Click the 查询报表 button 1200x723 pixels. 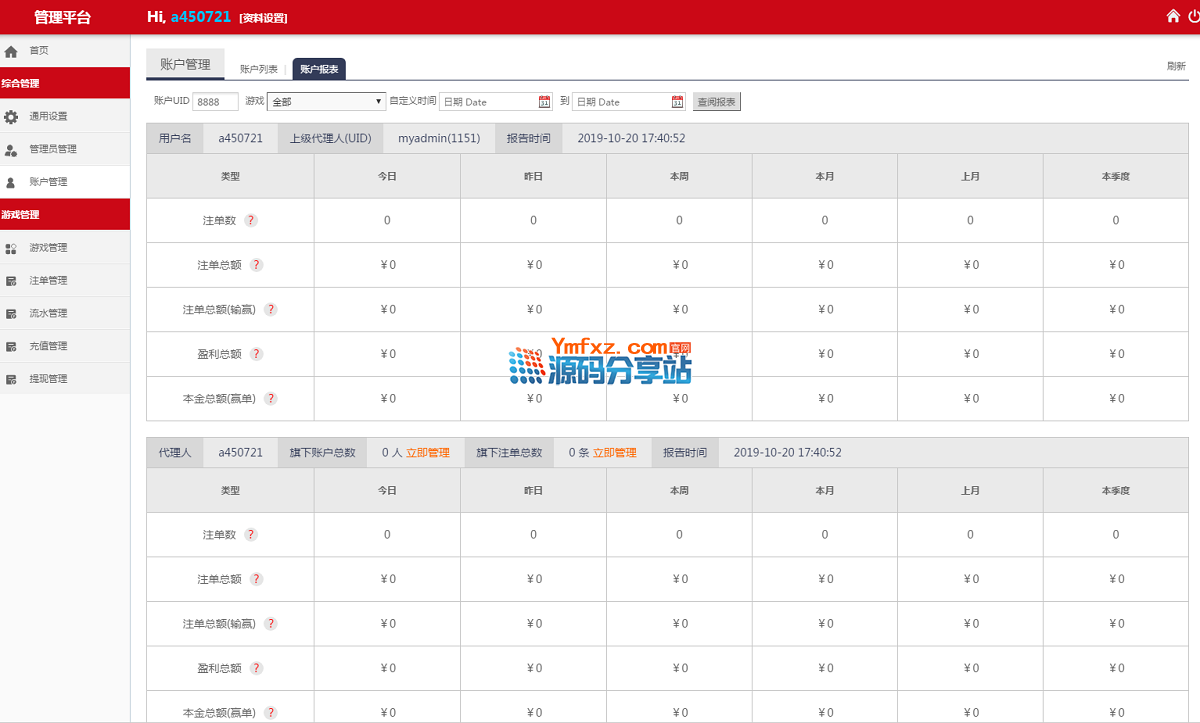point(716,102)
